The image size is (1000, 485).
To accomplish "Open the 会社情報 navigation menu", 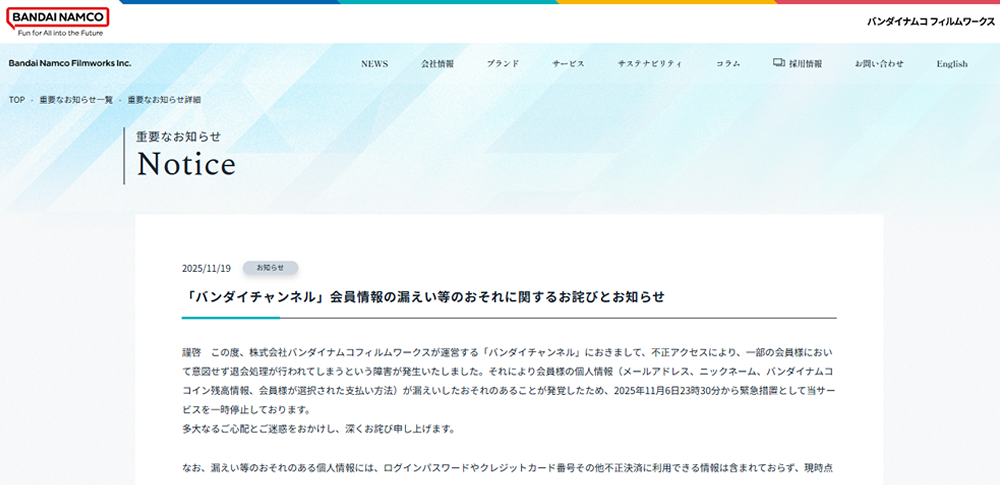I will pyautogui.click(x=437, y=64).
